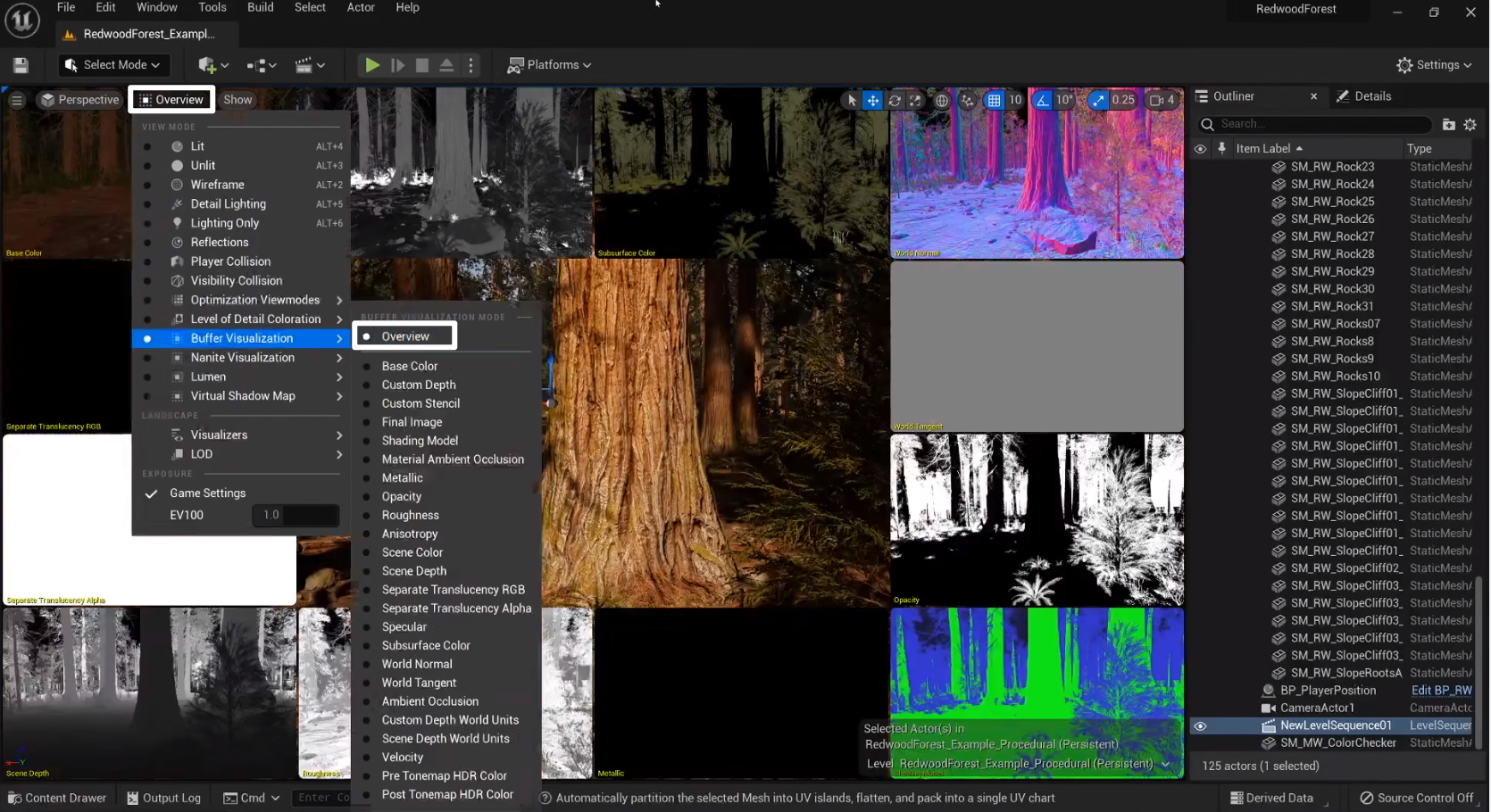Click the add folder icon in Outliner

coord(1448,125)
